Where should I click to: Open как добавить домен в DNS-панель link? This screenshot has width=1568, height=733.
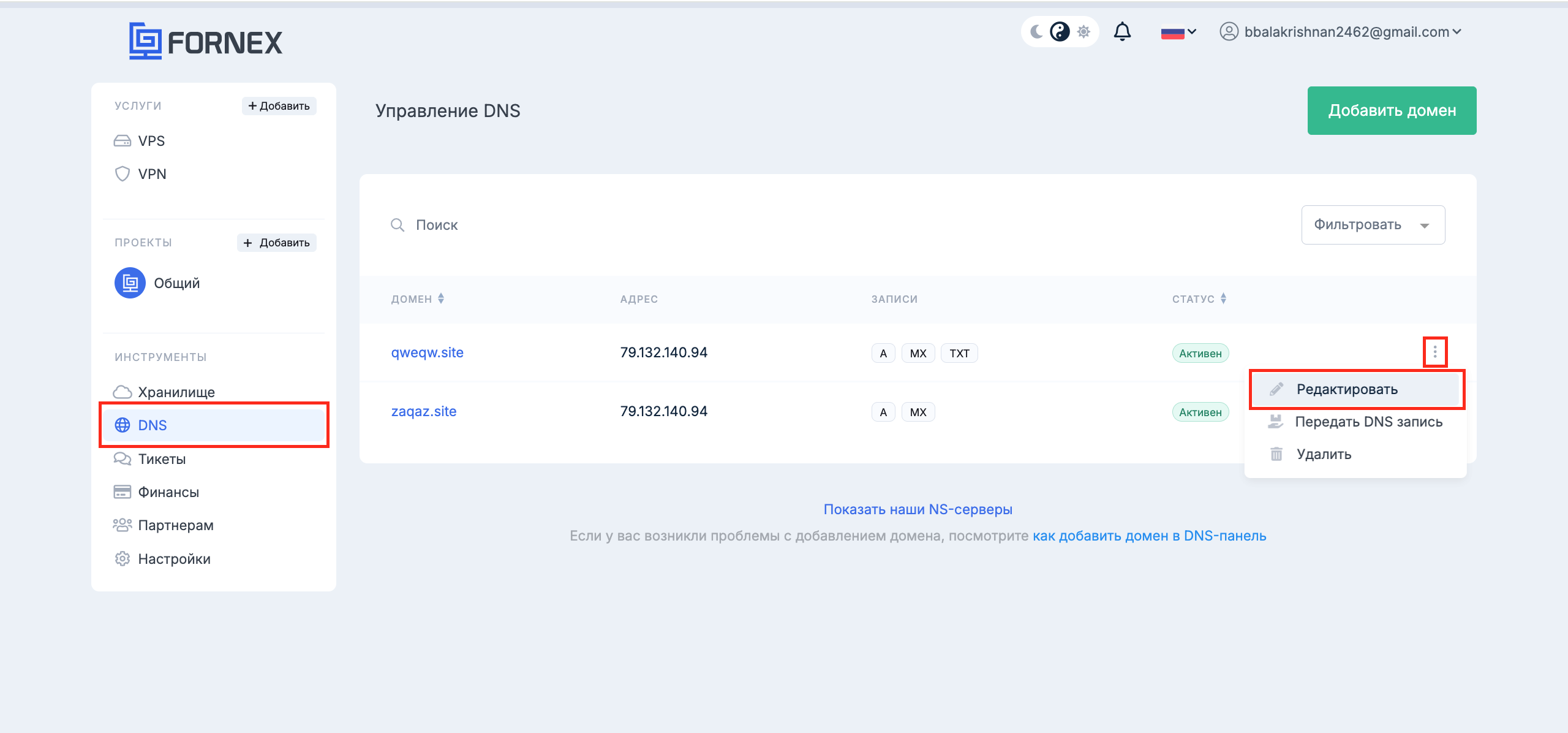tap(1149, 536)
